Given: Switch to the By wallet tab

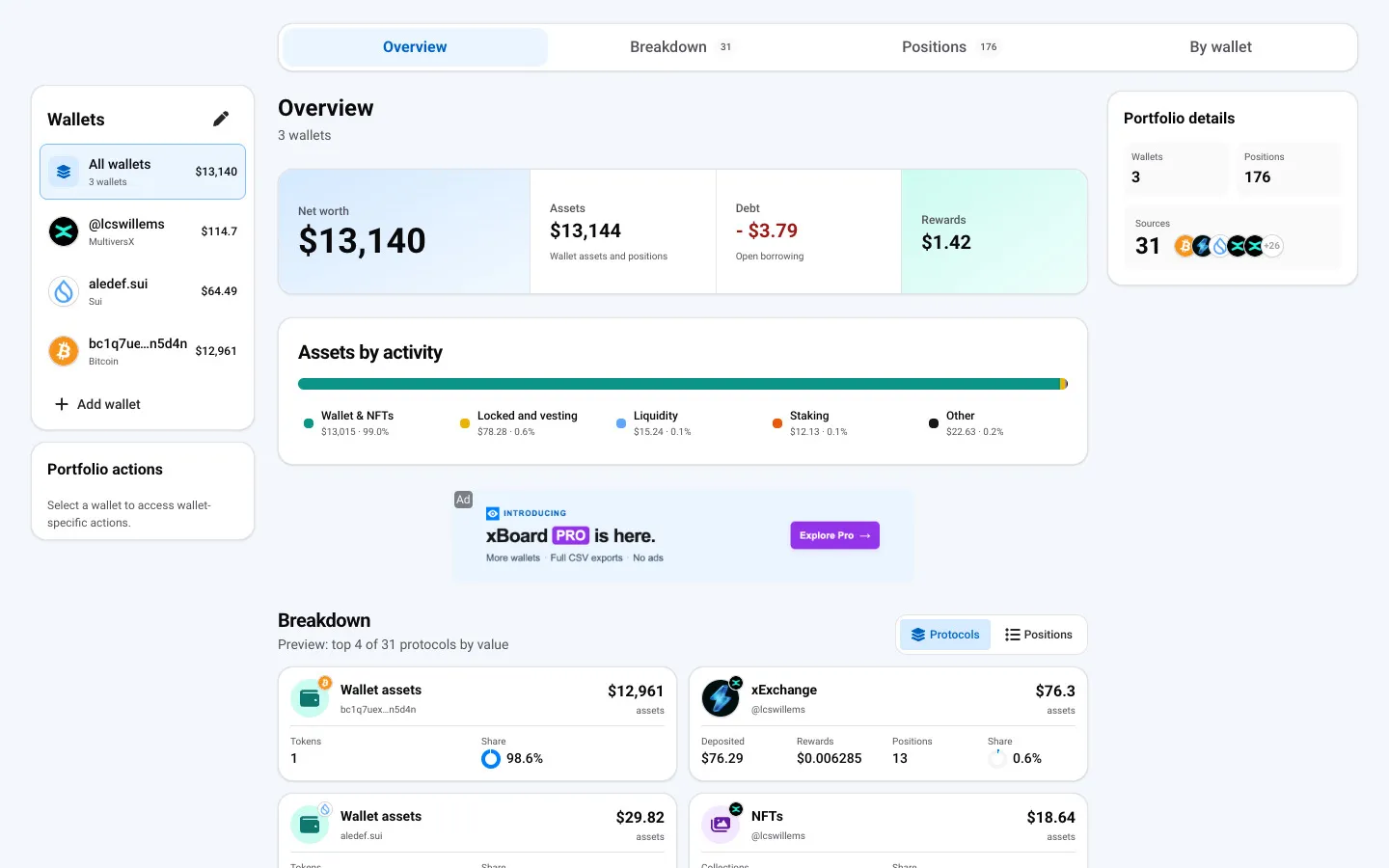Looking at the screenshot, I should coord(1220,47).
